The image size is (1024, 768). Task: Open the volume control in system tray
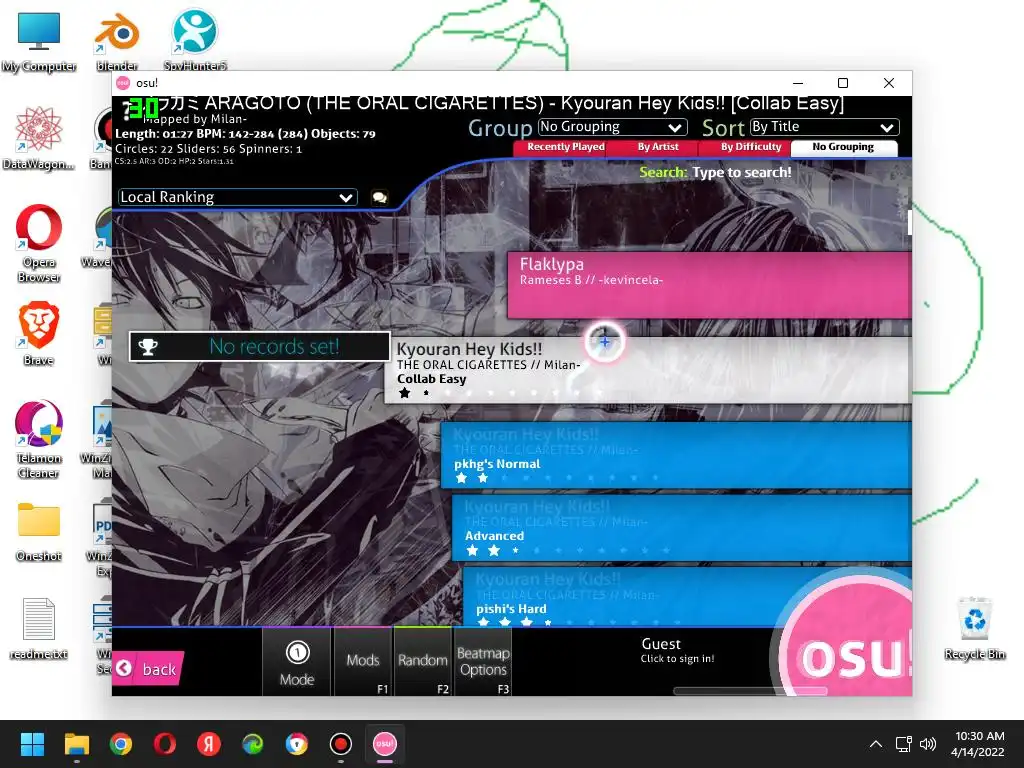[x=927, y=744]
